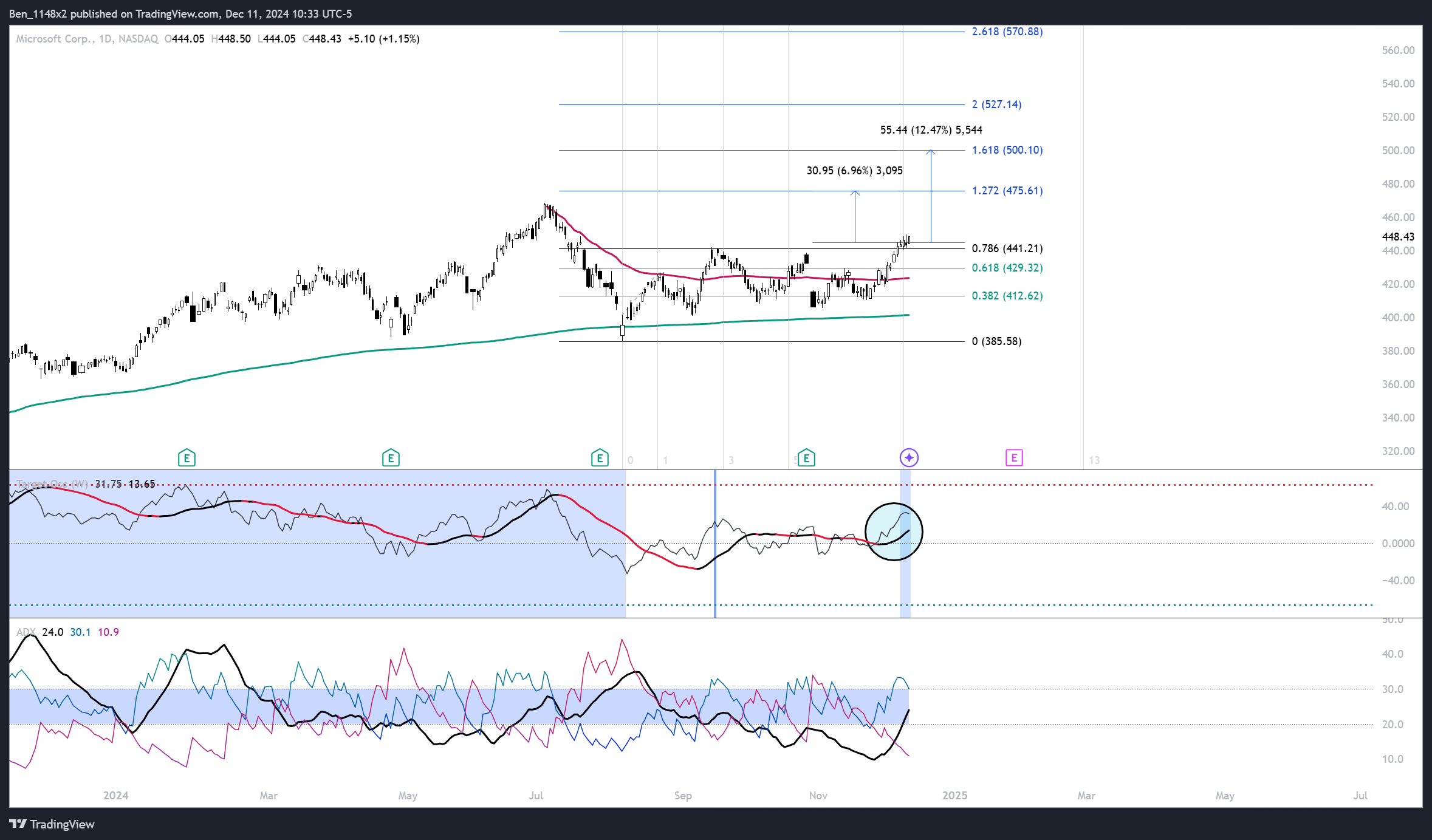This screenshot has width=1432, height=840.
Task: Click the 2 (527.14) Fibonacci label
Action: coord(996,104)
